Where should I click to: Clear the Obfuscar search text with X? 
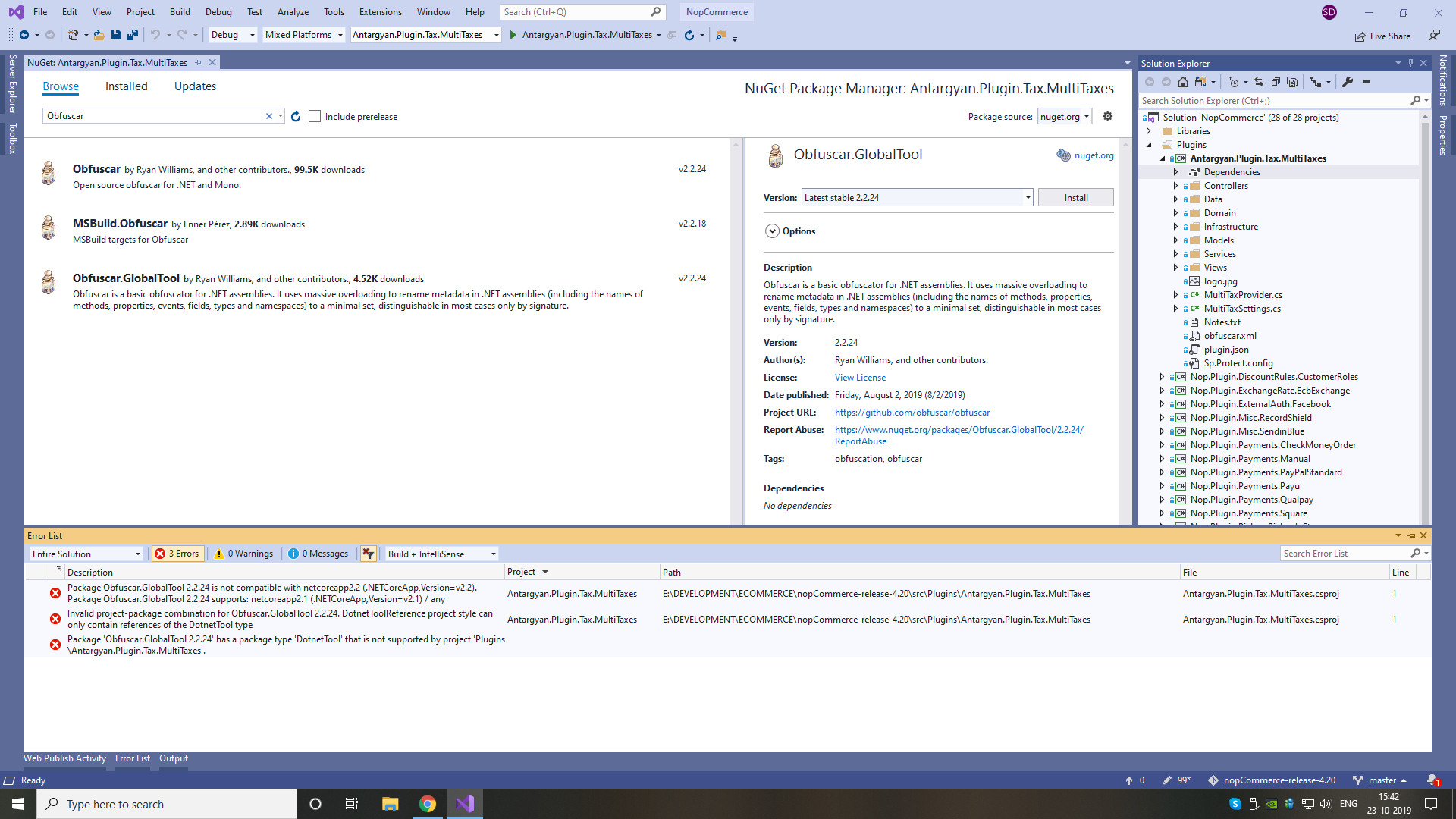pos(268,116)
